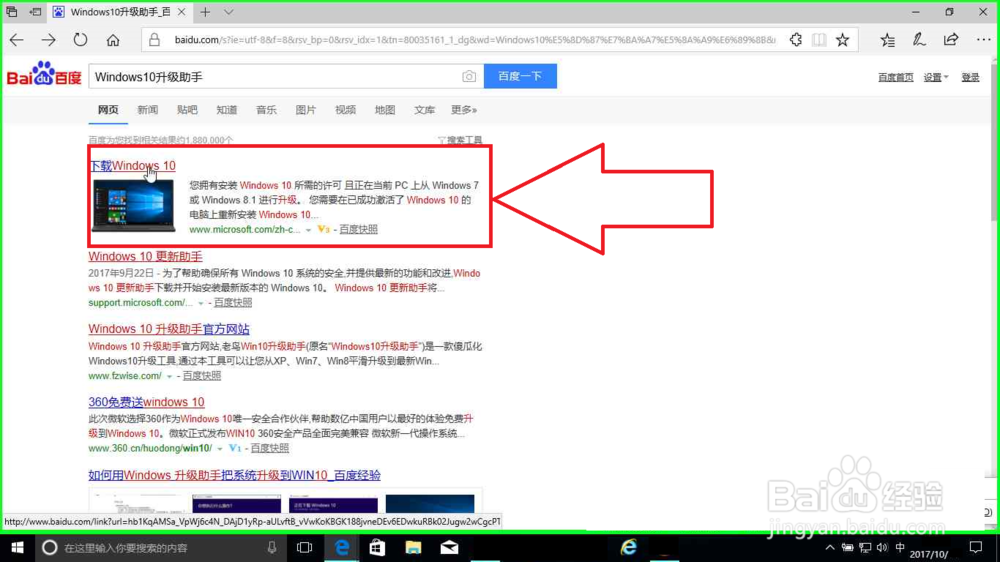This screenshot has width=1000, height=562.
Task: Expand dropdown arrow beside www.360.cn/huodong/win10
Action: coord(219,448)
